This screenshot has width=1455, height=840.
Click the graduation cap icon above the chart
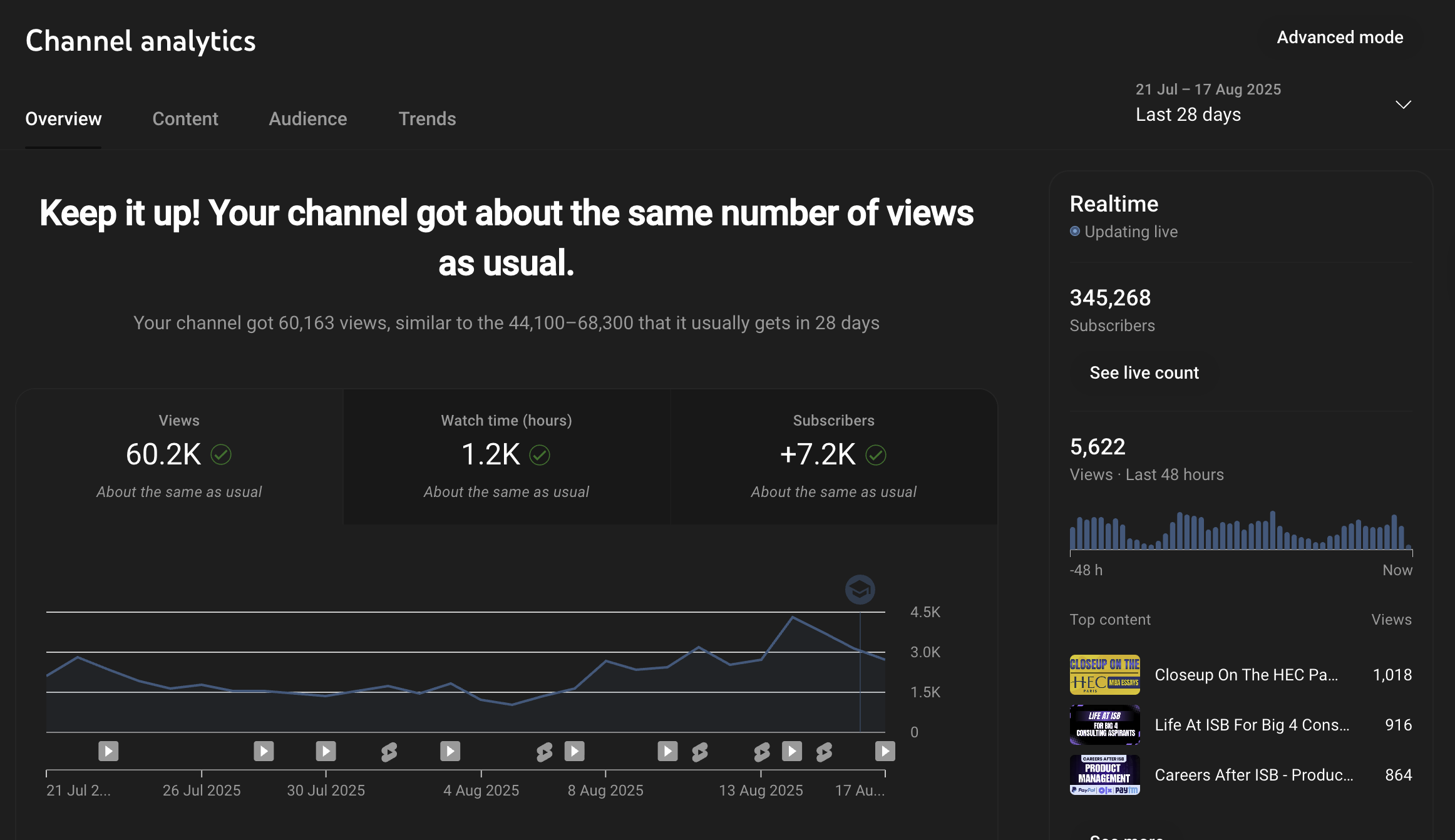860,590
